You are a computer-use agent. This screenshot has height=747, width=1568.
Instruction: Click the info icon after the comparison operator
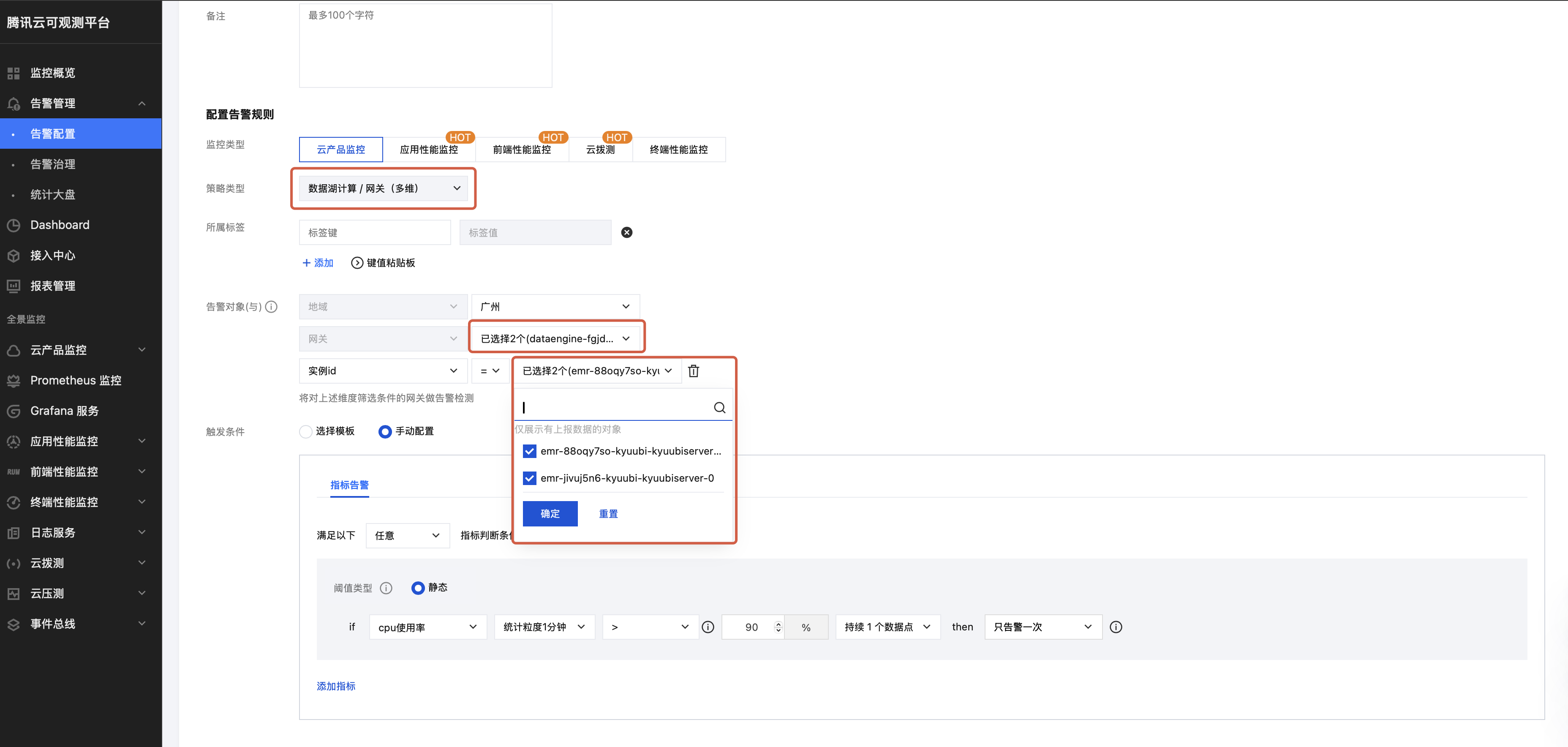(708, 627)
